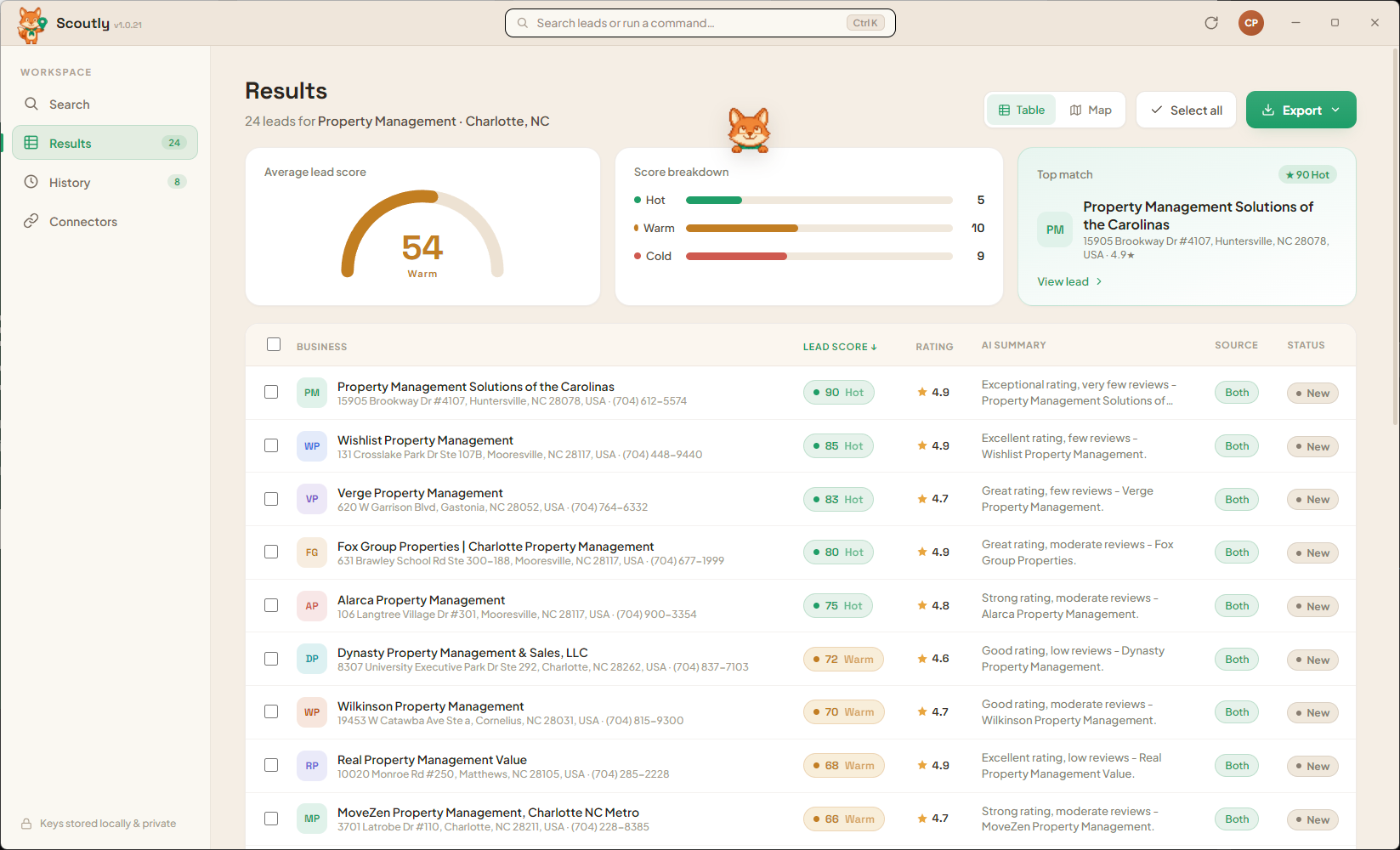Open Connectors in the workspace sidebar
Viewport: 1400px width, 850px height.
[105, 221]
